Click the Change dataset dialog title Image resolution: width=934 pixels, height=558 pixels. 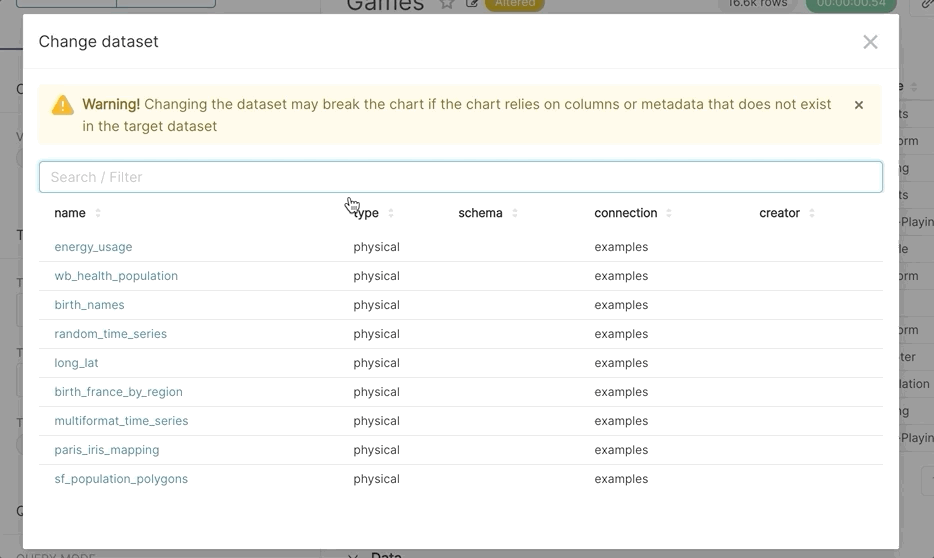(98, 42)
